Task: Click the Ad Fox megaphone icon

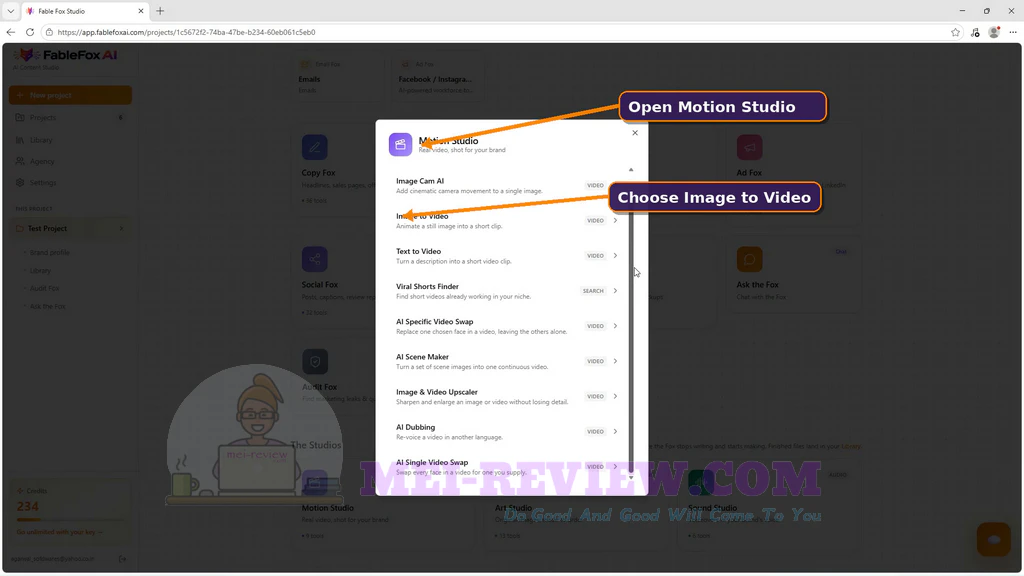Action: [x=750, y=148]
